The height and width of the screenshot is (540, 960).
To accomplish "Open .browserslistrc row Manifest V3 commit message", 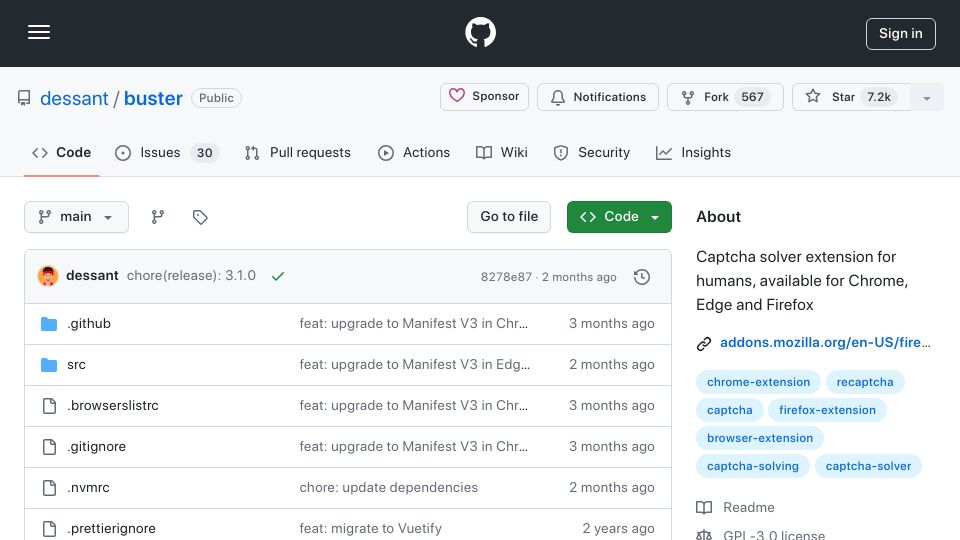I will [413, 405].
